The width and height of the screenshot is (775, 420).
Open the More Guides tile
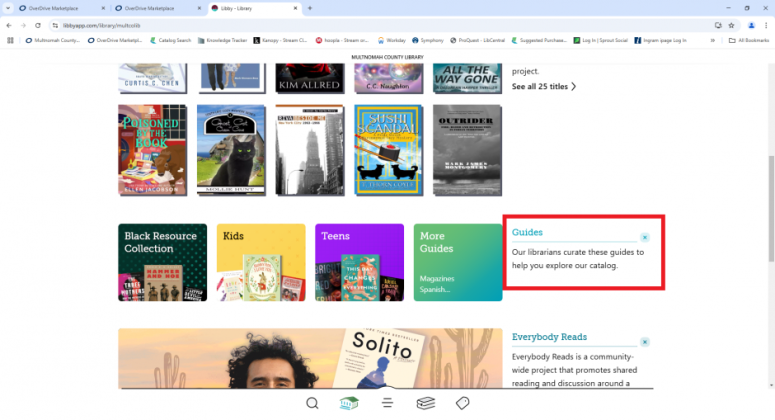pos(458,262)
